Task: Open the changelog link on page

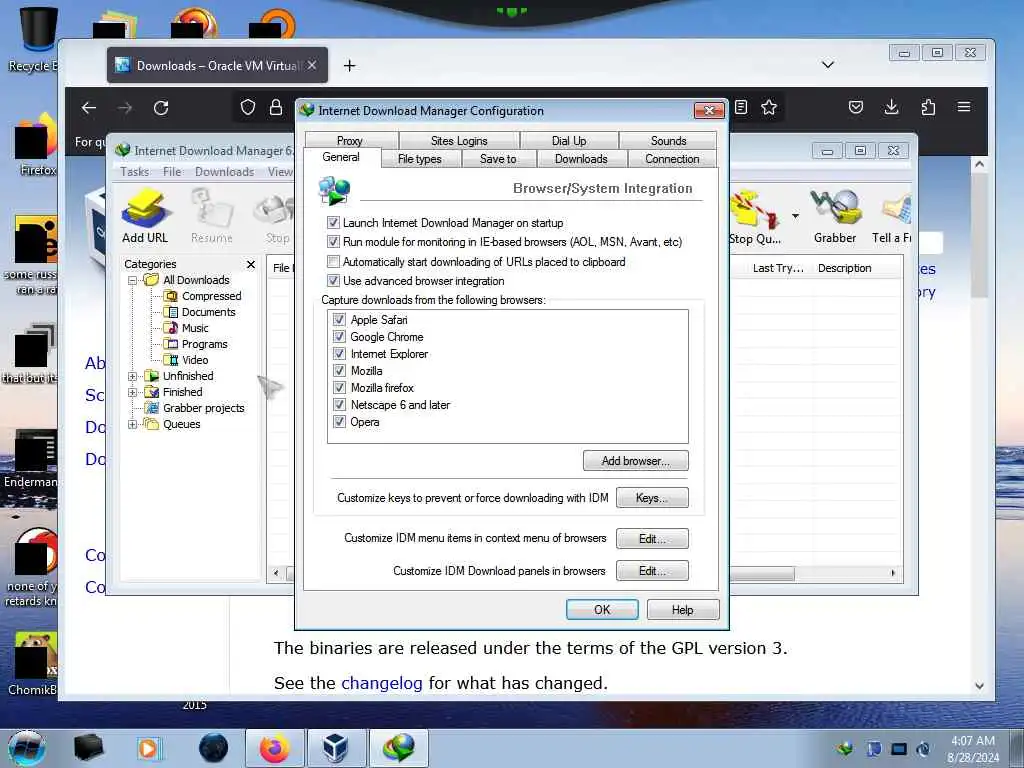Action: [382, 683]
